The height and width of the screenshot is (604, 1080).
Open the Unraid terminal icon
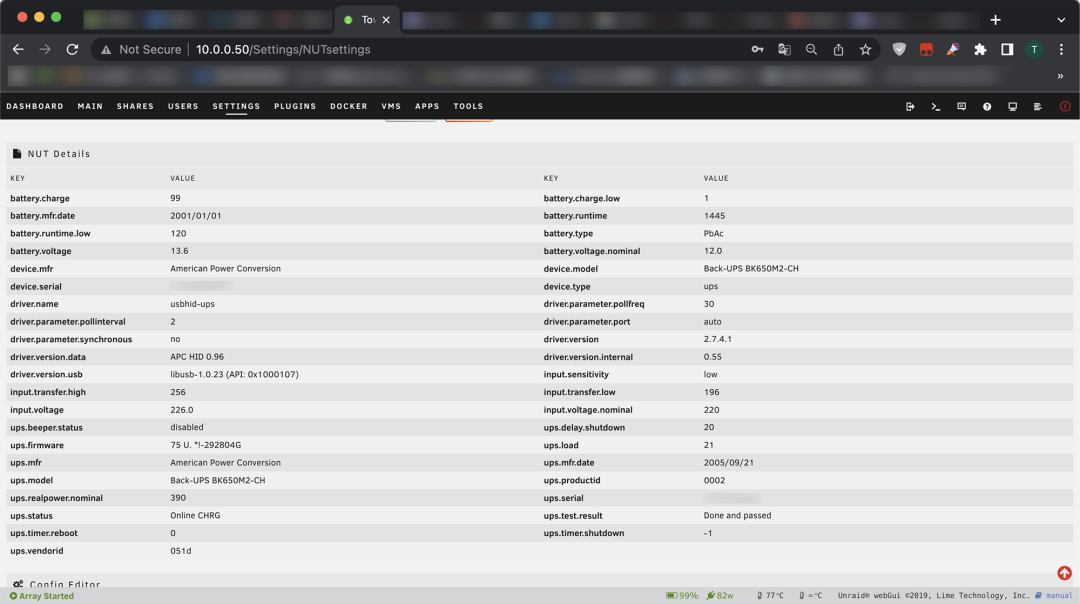click(935, 107)
